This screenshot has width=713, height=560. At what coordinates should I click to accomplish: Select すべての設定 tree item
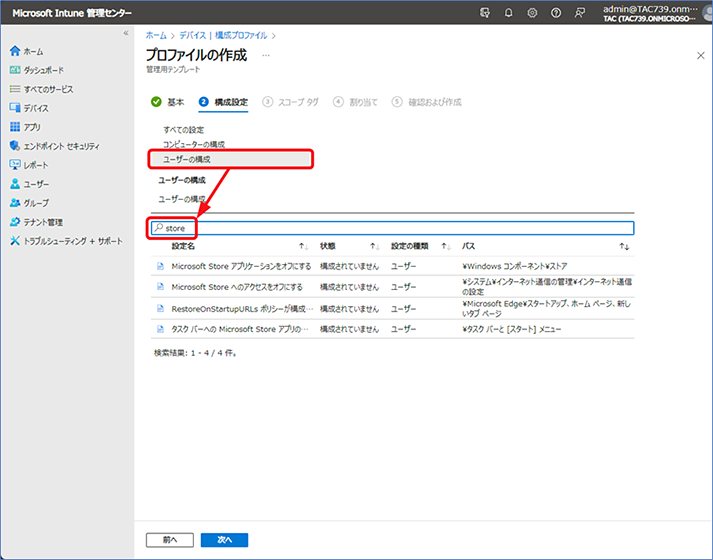click(184, 130)
